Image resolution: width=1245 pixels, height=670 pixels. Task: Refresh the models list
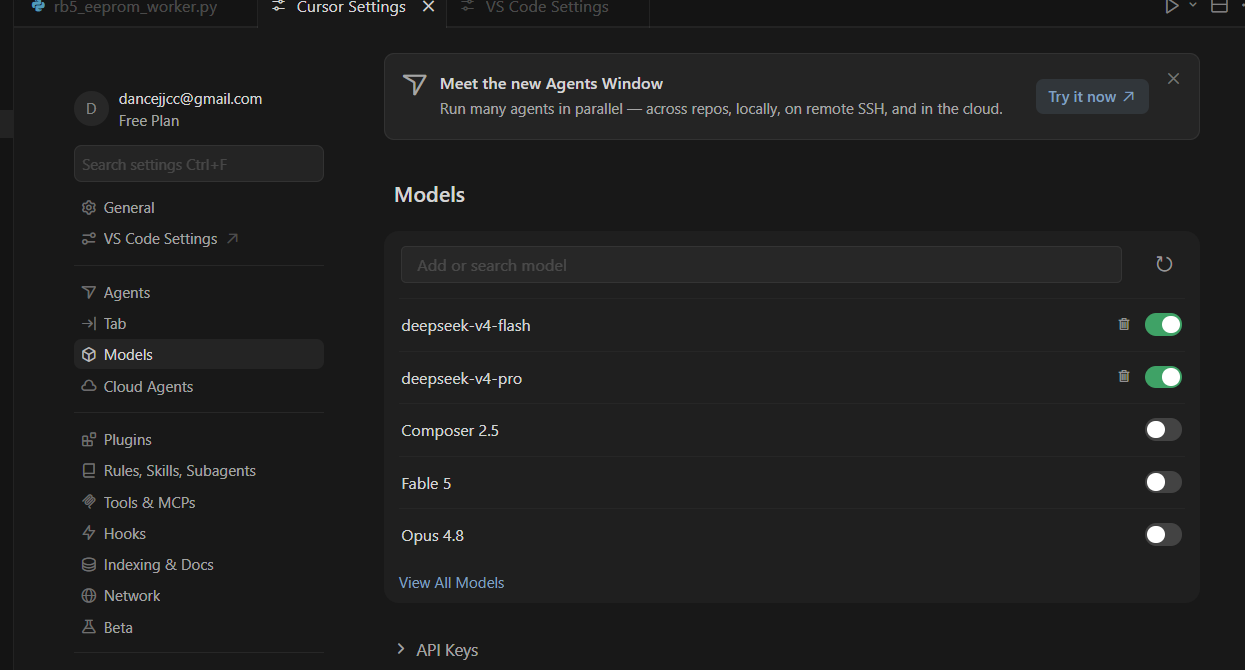coord(1164,264)
